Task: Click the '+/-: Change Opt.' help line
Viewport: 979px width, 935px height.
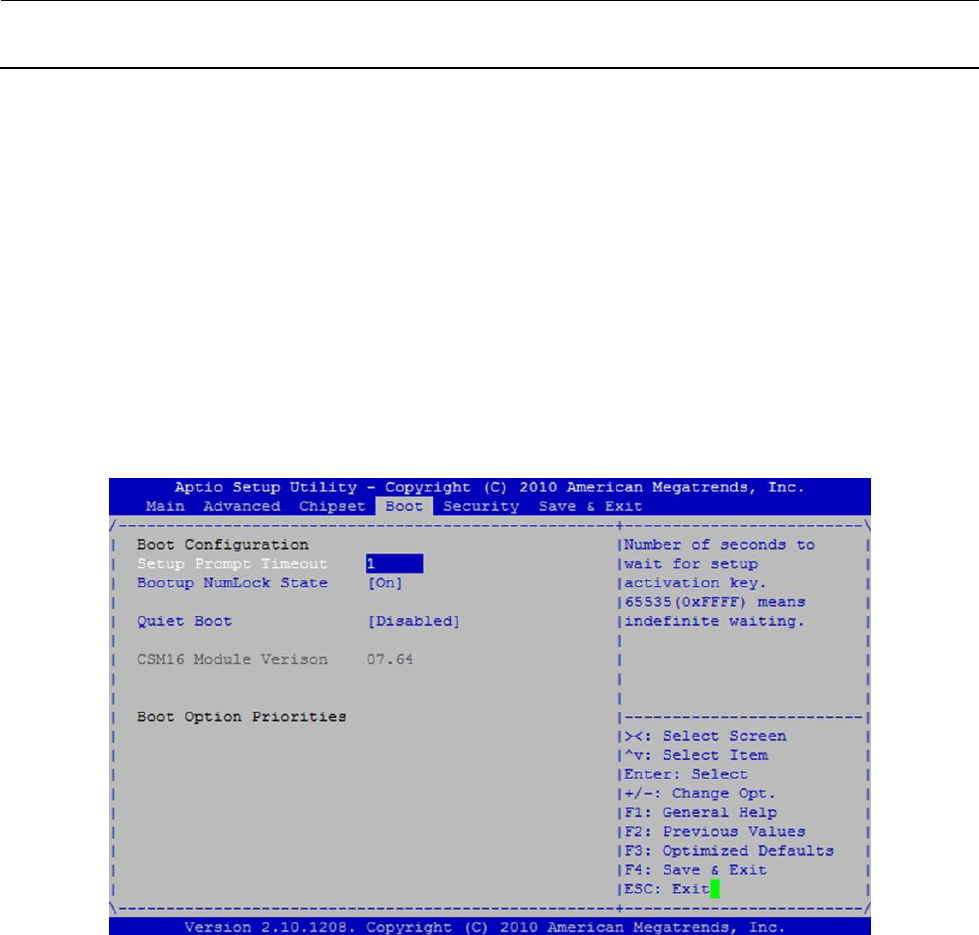Action: (x=699, y=793)
